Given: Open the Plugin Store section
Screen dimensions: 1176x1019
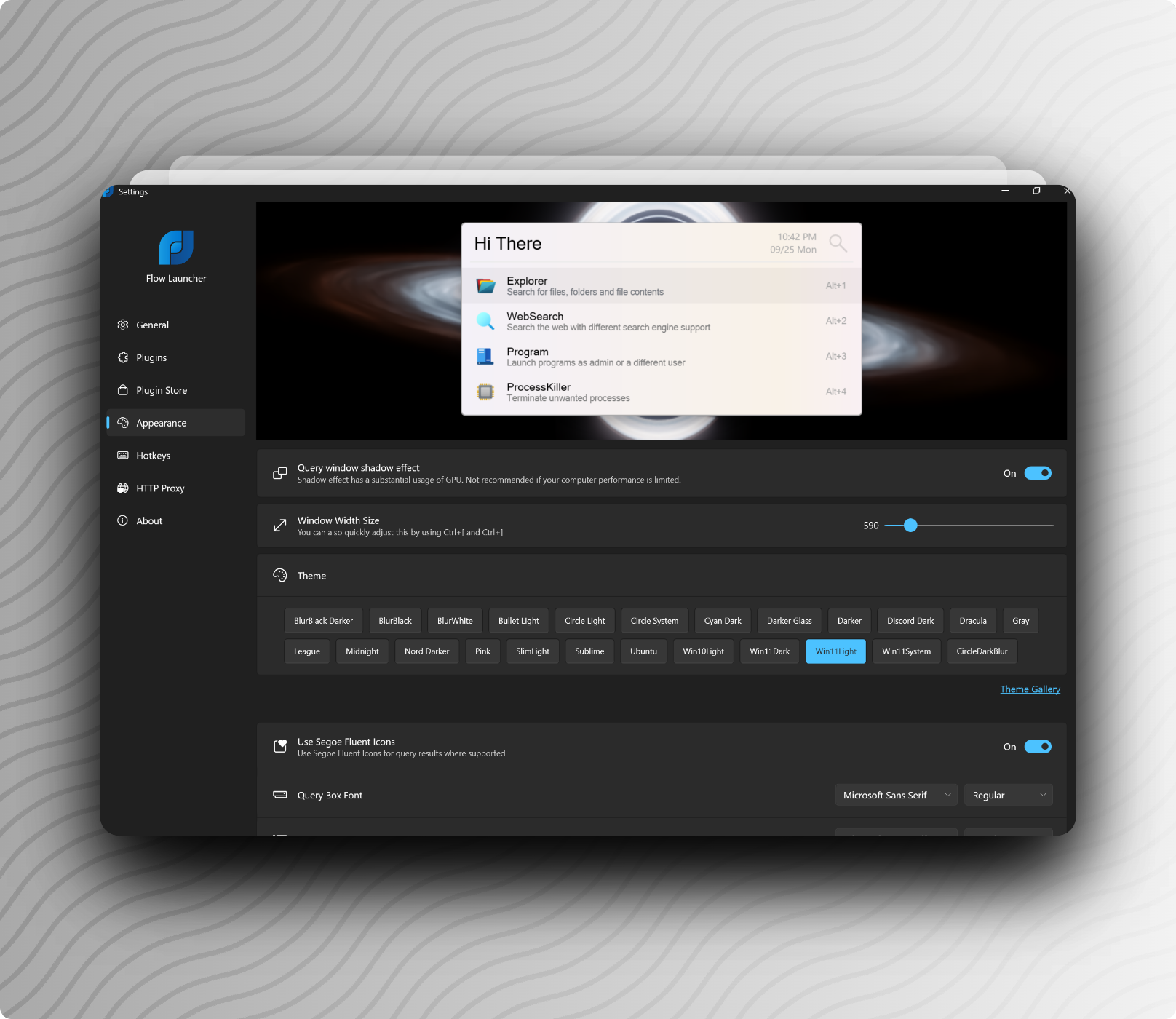Looking at the screenshot, I should point(176,390).
